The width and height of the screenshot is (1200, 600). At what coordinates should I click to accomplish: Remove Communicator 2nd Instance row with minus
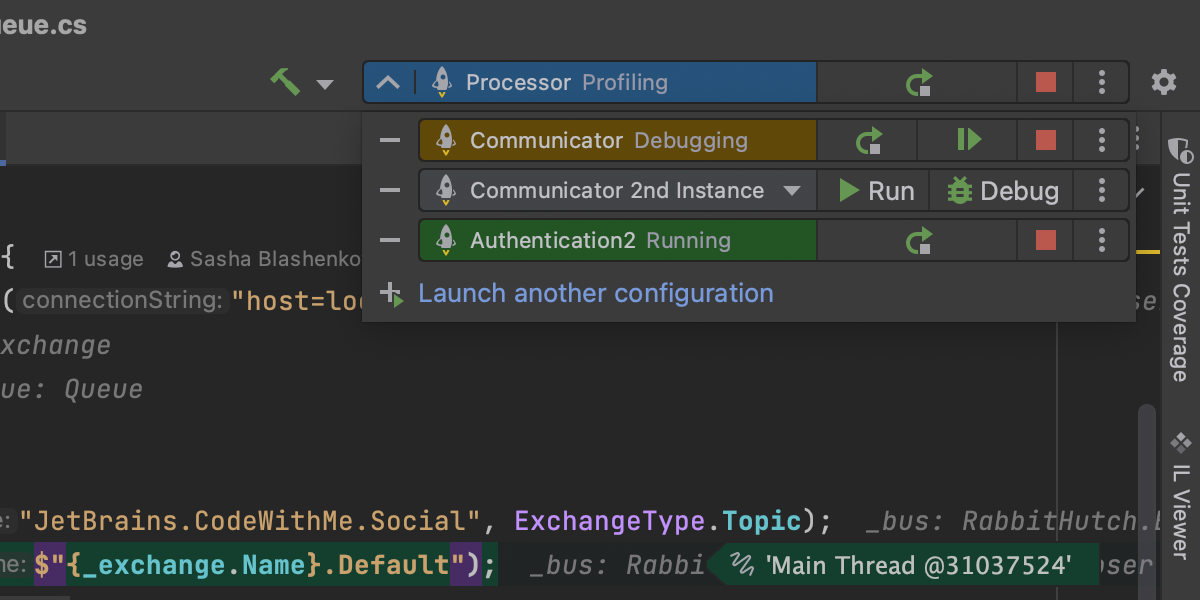point(391,190)
